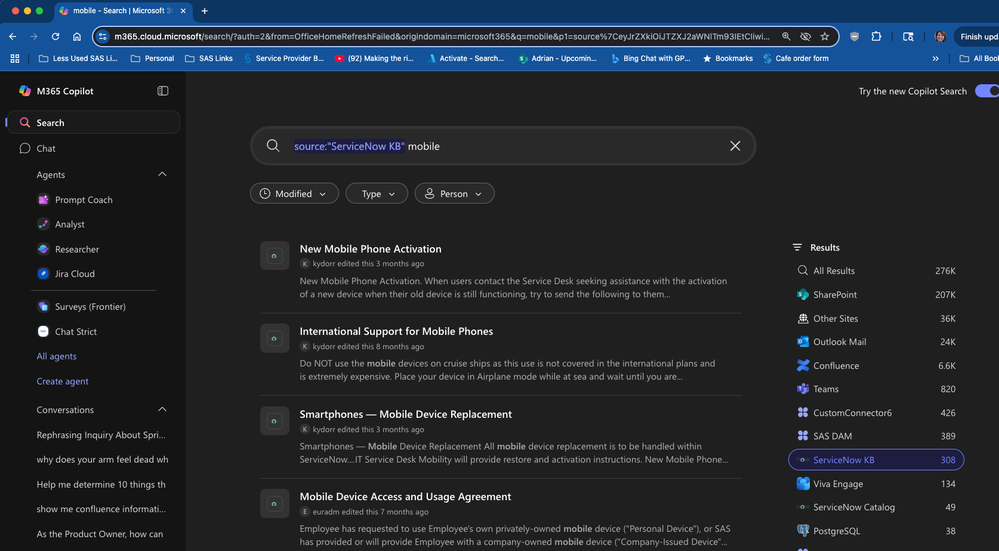Screen dimensions: 999x551
Task: Click inside the search query field
Action: click(x=503, y=146)
